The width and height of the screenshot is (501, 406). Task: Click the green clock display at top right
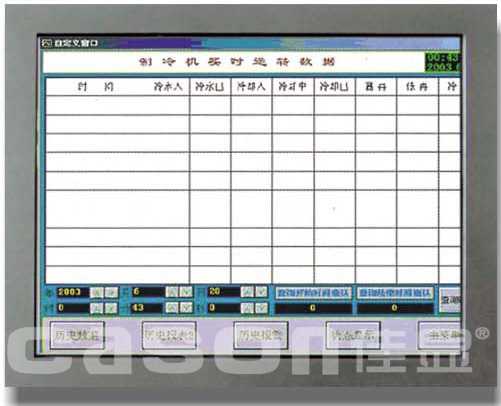(x=443, y=62)
